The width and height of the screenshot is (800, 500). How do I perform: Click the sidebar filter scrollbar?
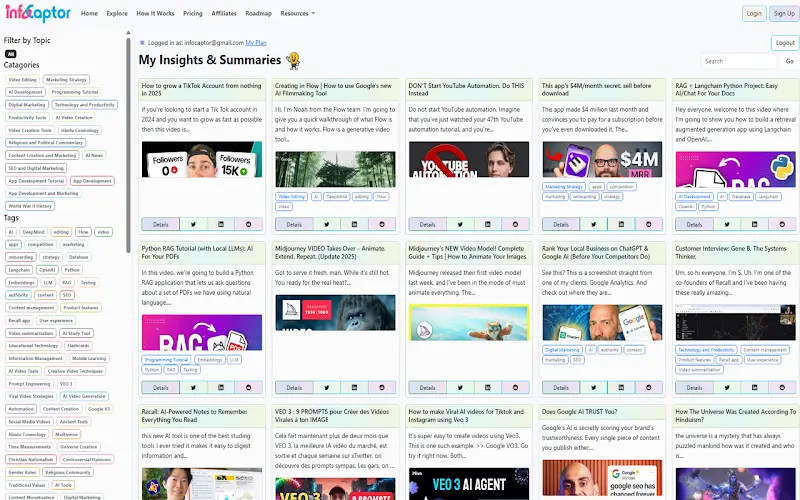coord(128,143)
